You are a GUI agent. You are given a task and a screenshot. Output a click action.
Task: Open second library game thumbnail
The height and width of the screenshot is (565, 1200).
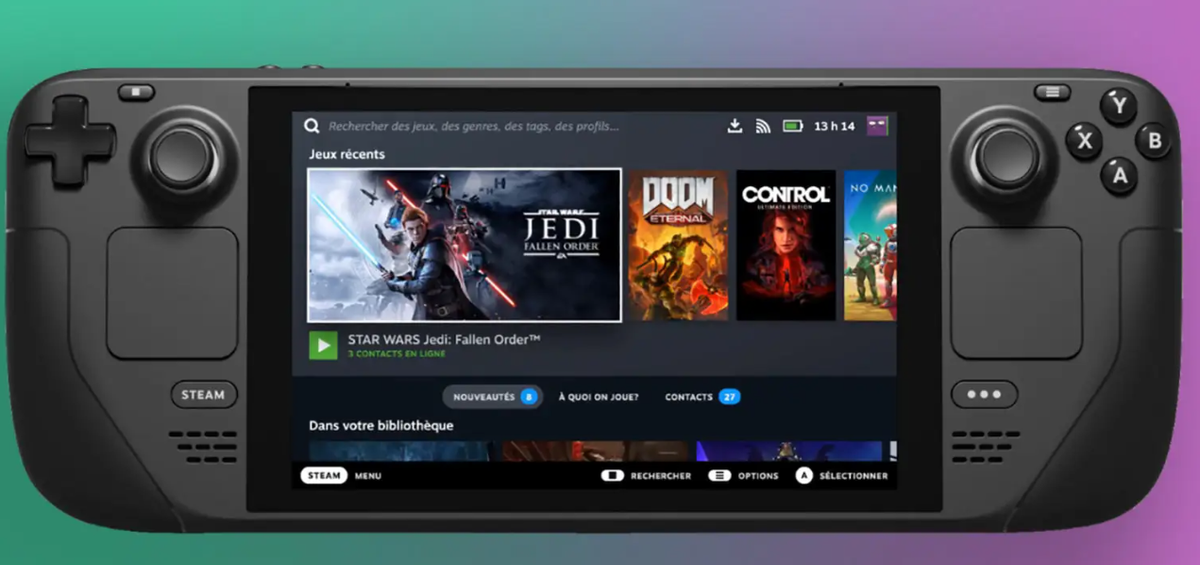(x=594, y=451)
